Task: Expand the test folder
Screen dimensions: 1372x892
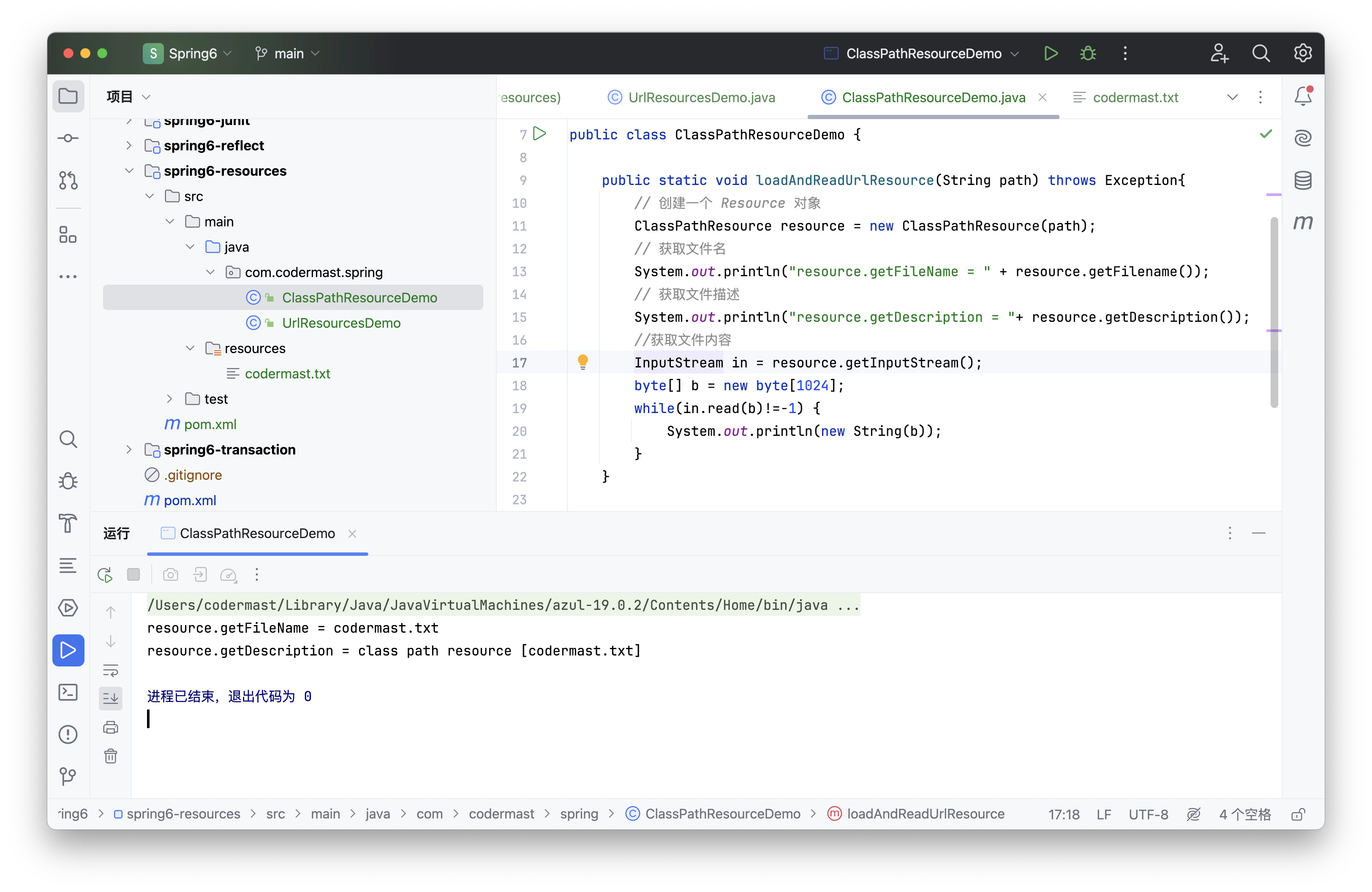Action: (169, 399)
